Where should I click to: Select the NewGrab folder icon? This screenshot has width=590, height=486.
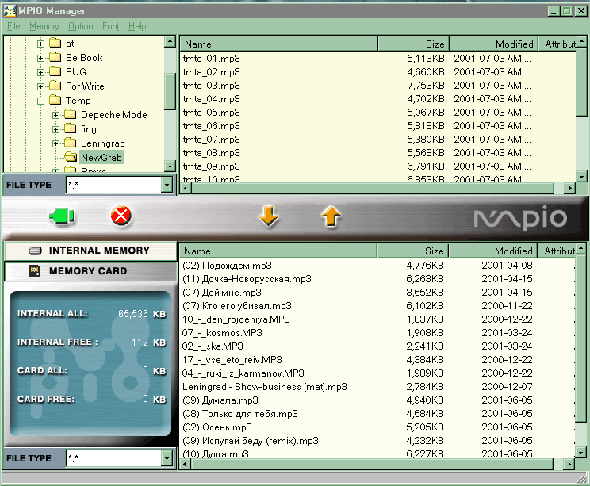click(x=70, y=157)
